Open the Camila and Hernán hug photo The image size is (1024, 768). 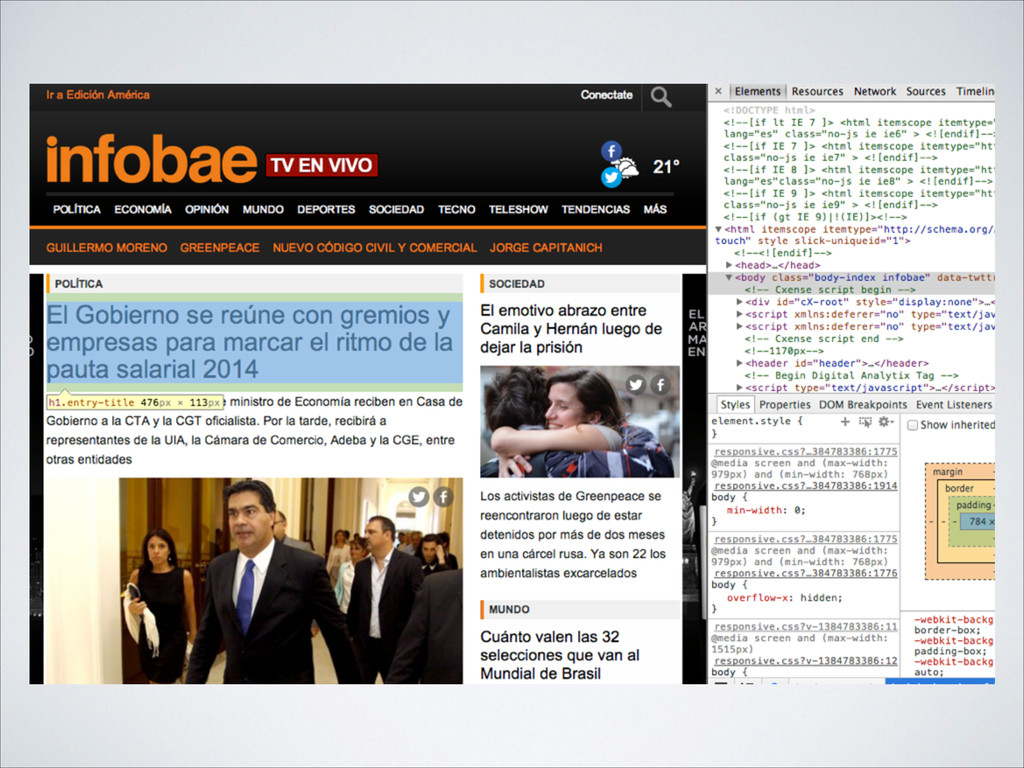[580, 422]
